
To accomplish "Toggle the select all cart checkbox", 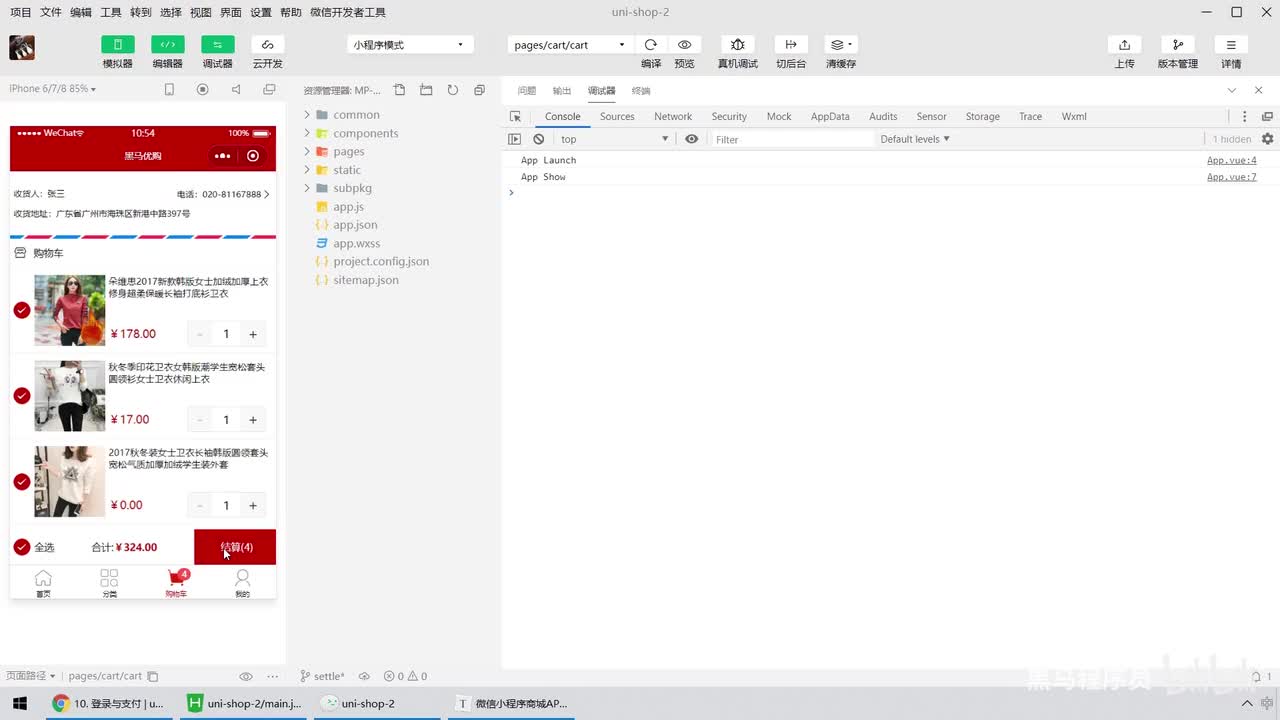I will click(x=21, y=547).
